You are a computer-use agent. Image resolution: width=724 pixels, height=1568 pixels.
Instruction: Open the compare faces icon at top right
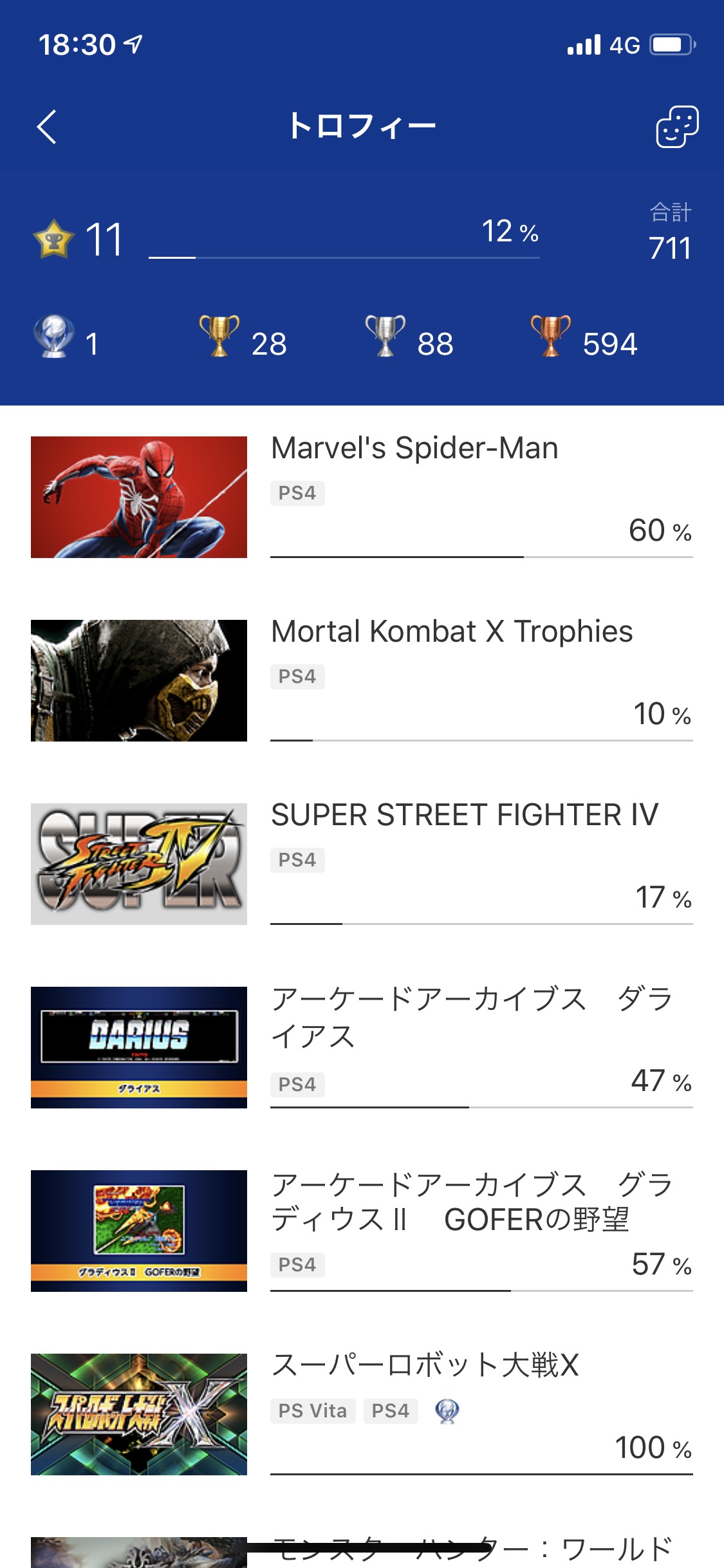[x=677, y=127]
